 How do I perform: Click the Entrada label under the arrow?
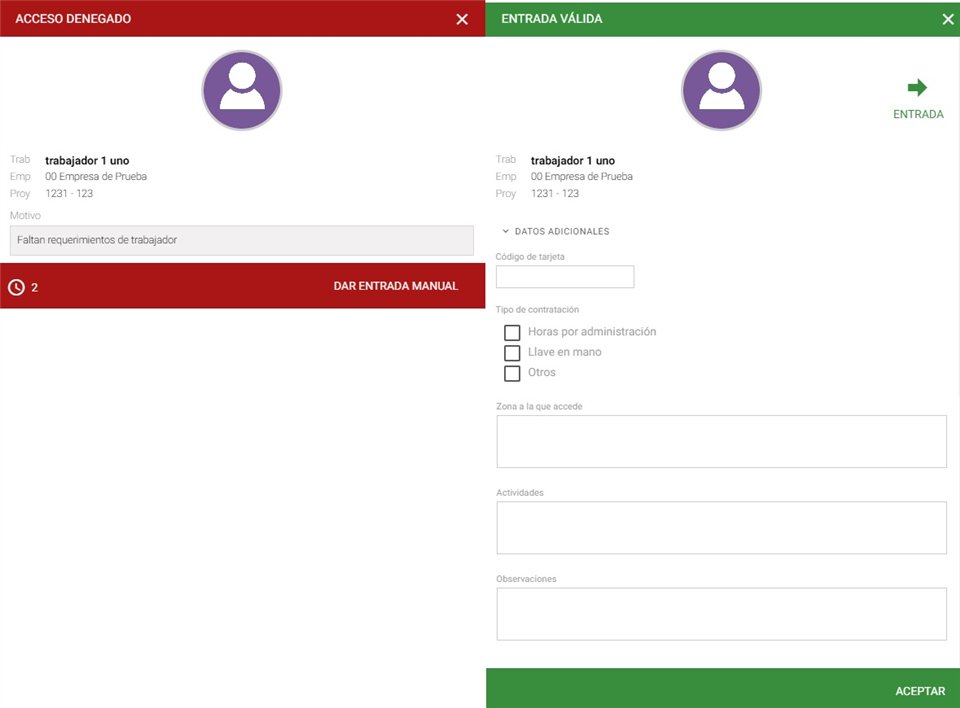pyautogui.click(x=917, y=114)
